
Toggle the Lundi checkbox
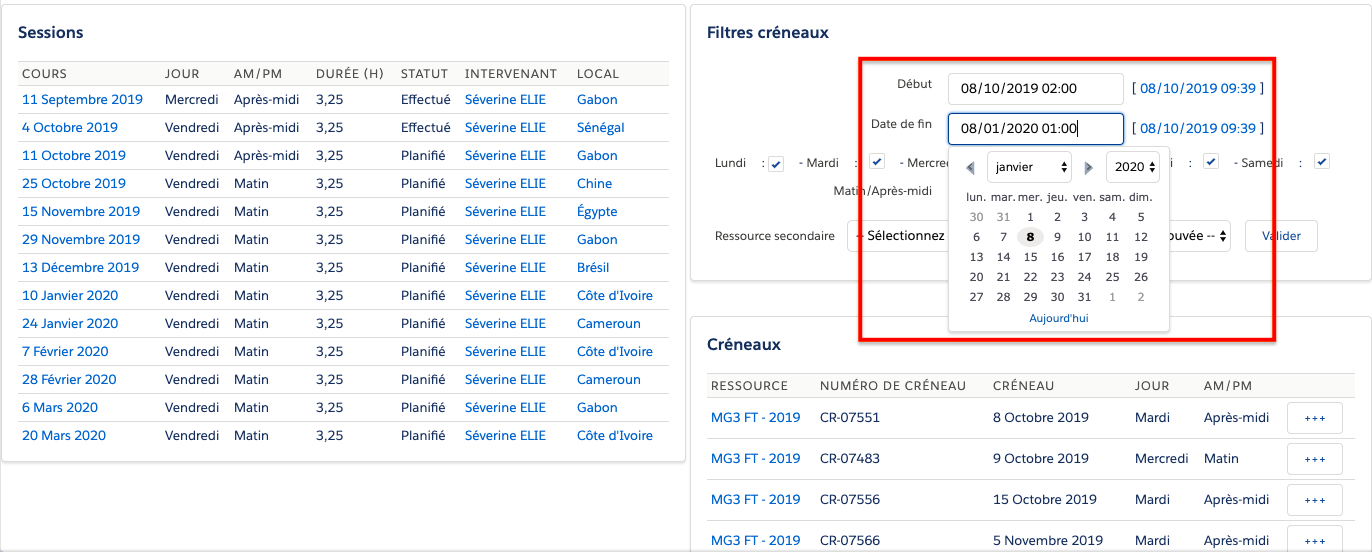(x=776, y=164)
